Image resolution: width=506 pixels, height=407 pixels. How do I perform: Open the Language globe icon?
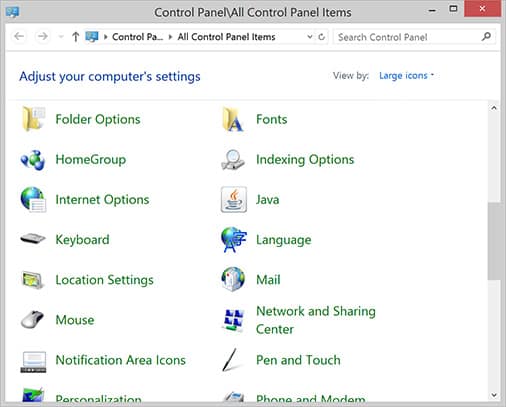pyautogui.click(x=234, y=239)
